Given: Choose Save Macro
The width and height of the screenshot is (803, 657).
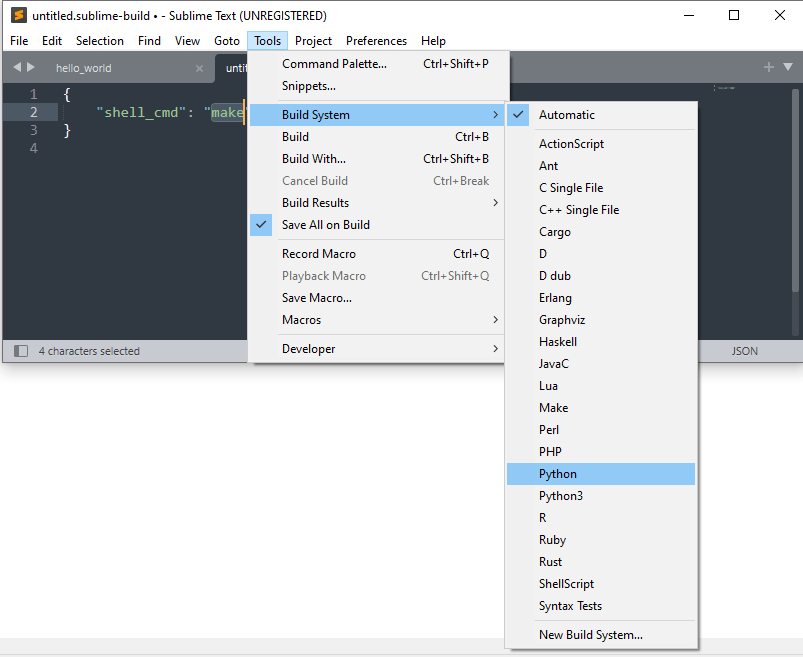Looking at the screenshot, I should click(377, 298).
